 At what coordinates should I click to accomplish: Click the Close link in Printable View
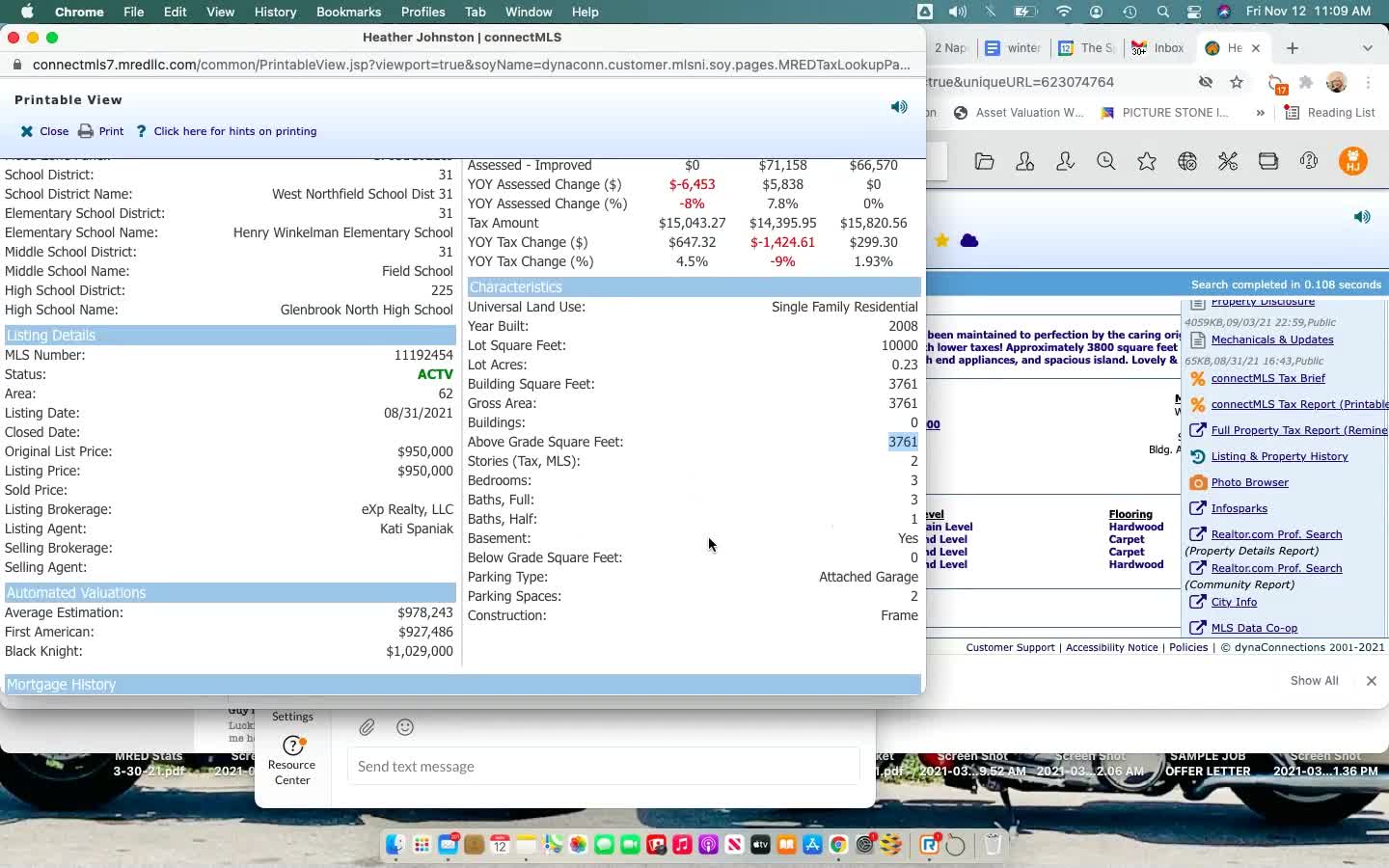tap(54, 131)
